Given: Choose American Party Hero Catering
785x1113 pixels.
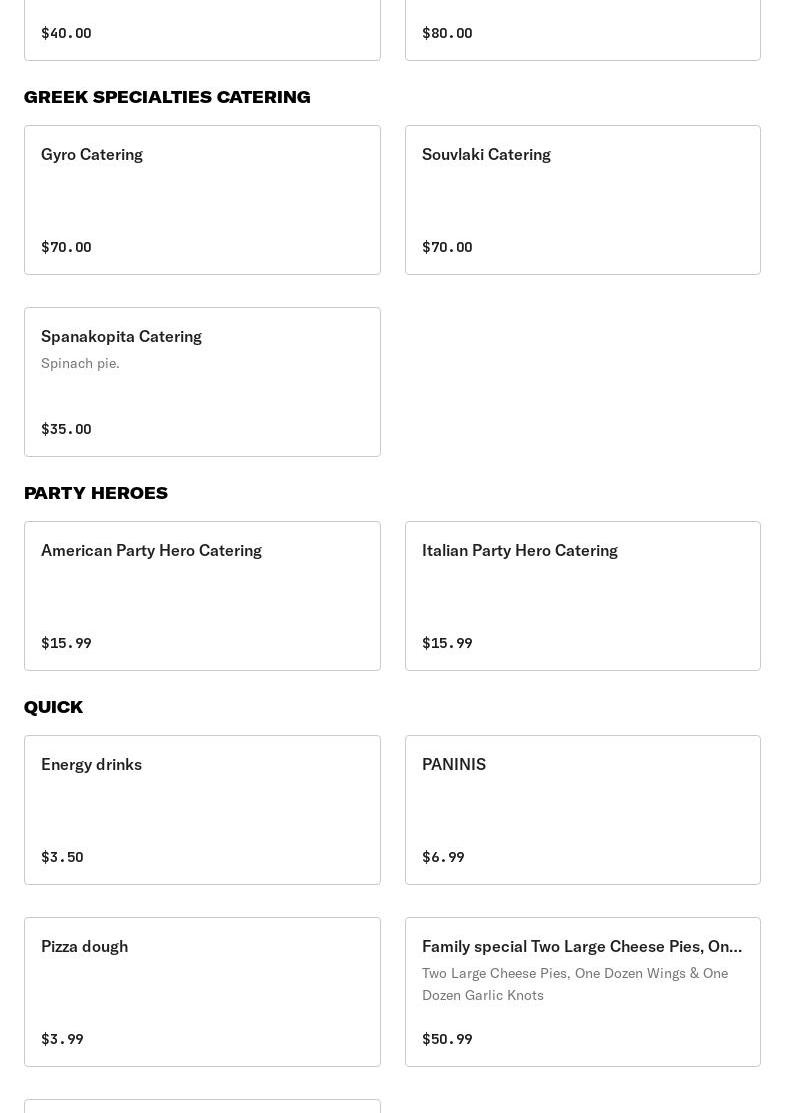Looking at the screenshot, I should coord(202,595).
